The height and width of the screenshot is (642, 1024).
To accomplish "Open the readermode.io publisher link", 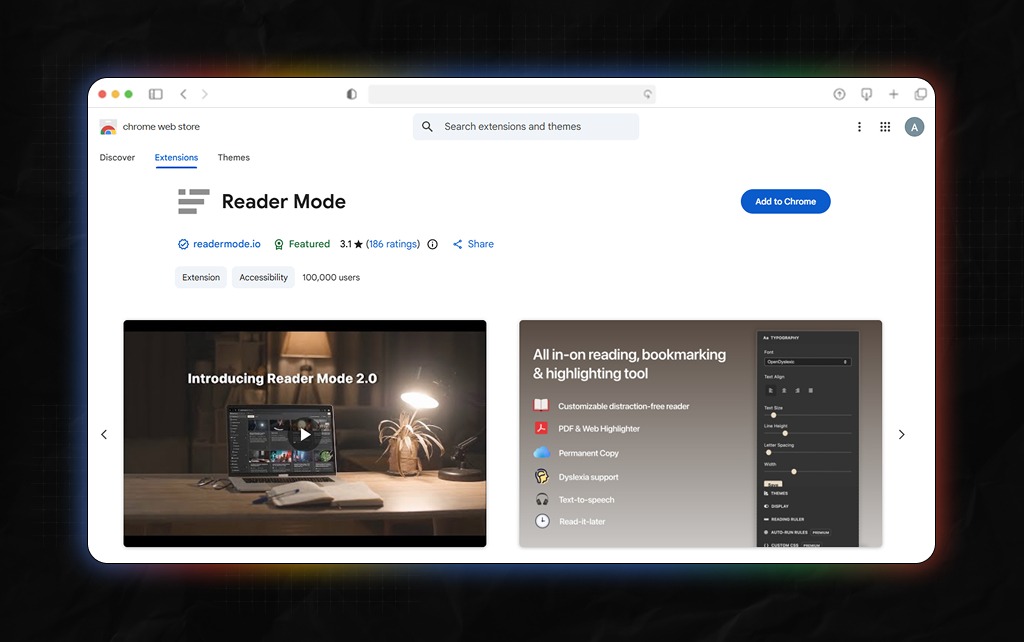I will click(226, 244).
